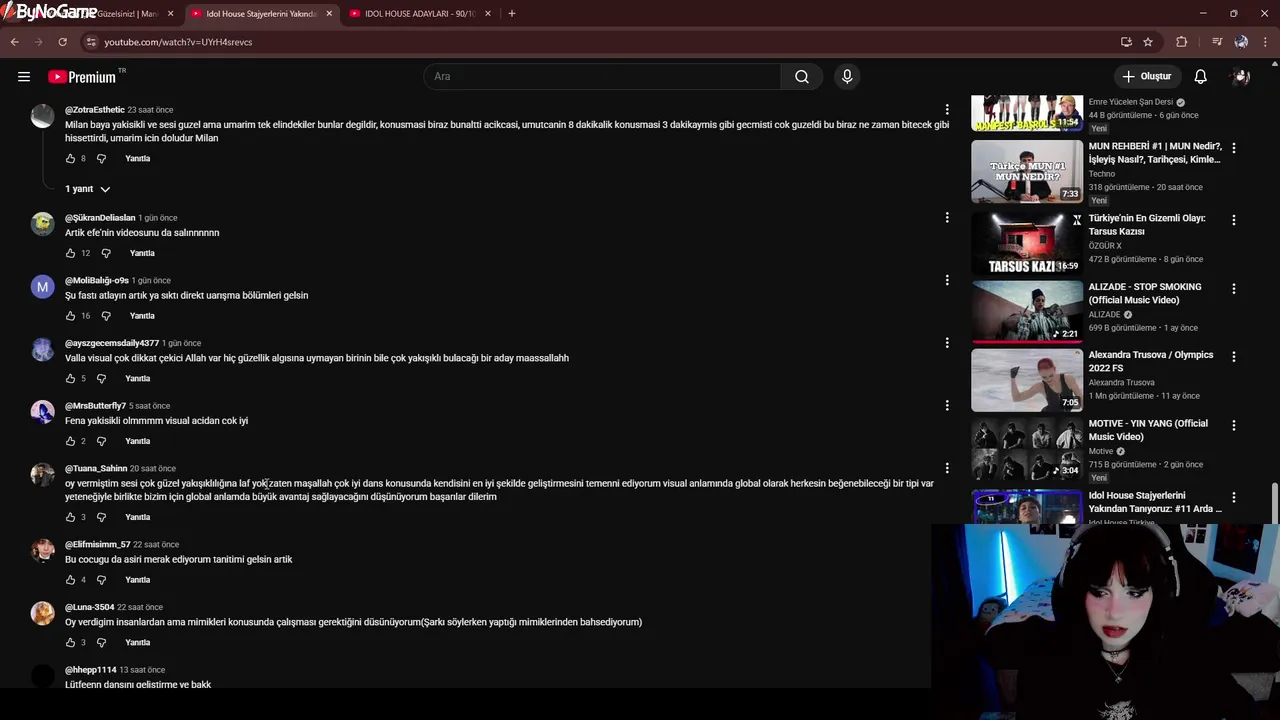The height and width of the screenshot is (720, 1280).
Task: Like the @Elifmisimm_57 comment
Action: pyautogui.click(x=70, y=580)
